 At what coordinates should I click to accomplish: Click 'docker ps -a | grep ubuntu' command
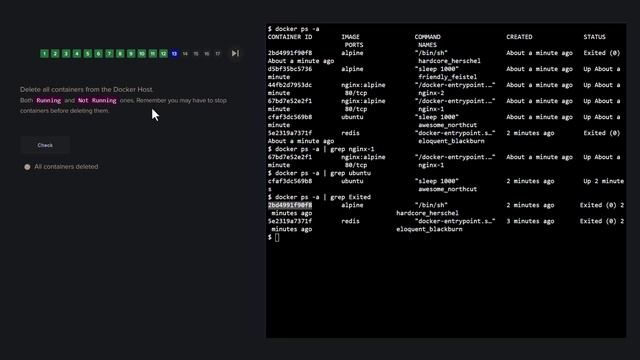(x=323, y=173)
